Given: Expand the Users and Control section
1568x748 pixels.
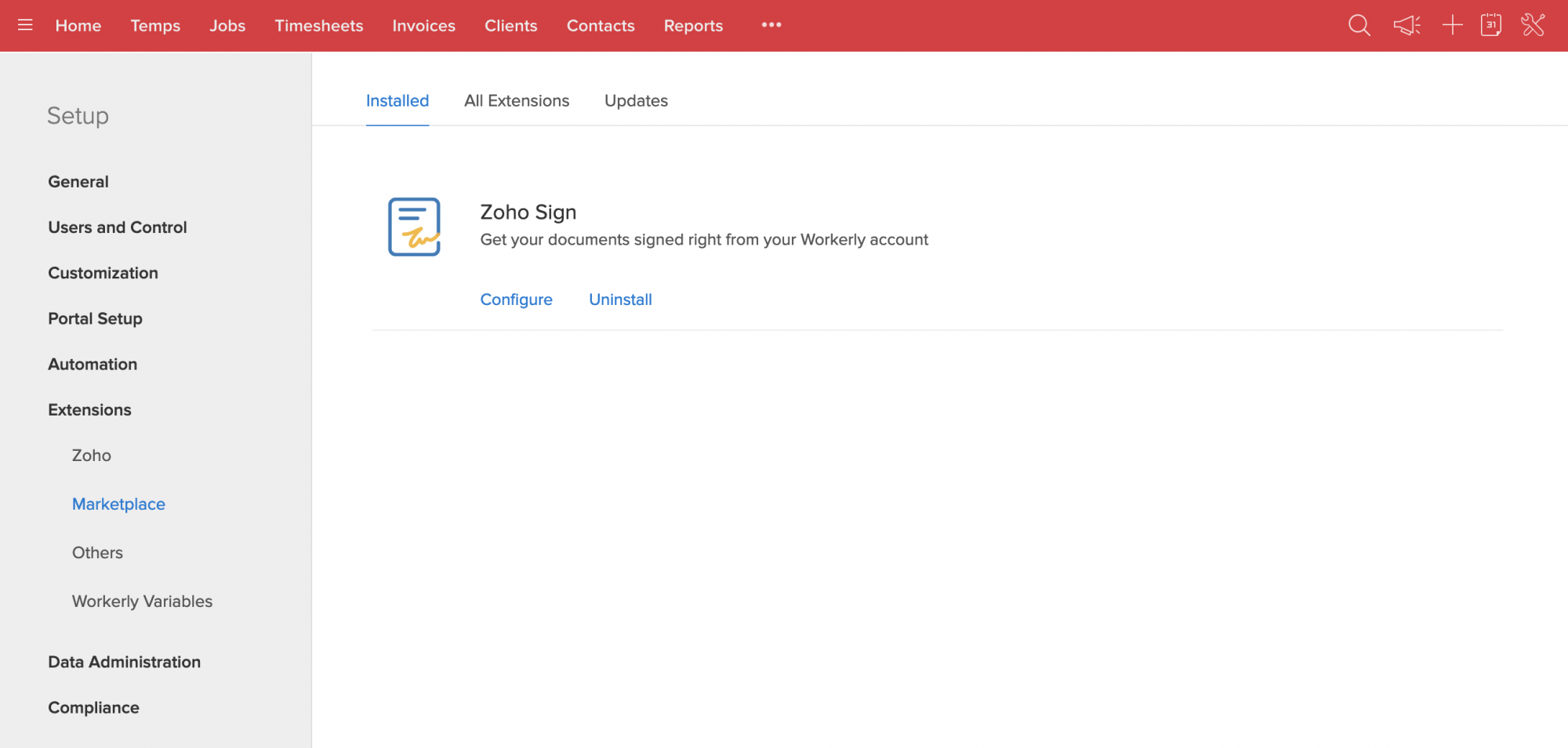Looking at the screenshot, I should pos(118,227).
